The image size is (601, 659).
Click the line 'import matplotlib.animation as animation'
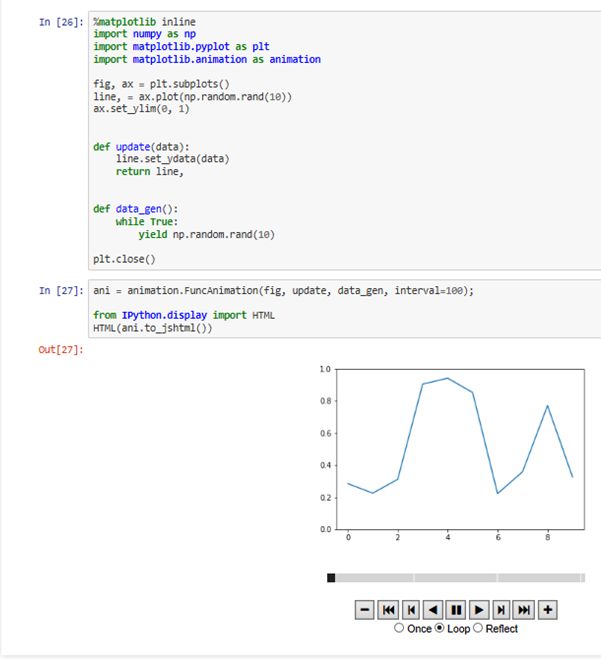point(207,59)
